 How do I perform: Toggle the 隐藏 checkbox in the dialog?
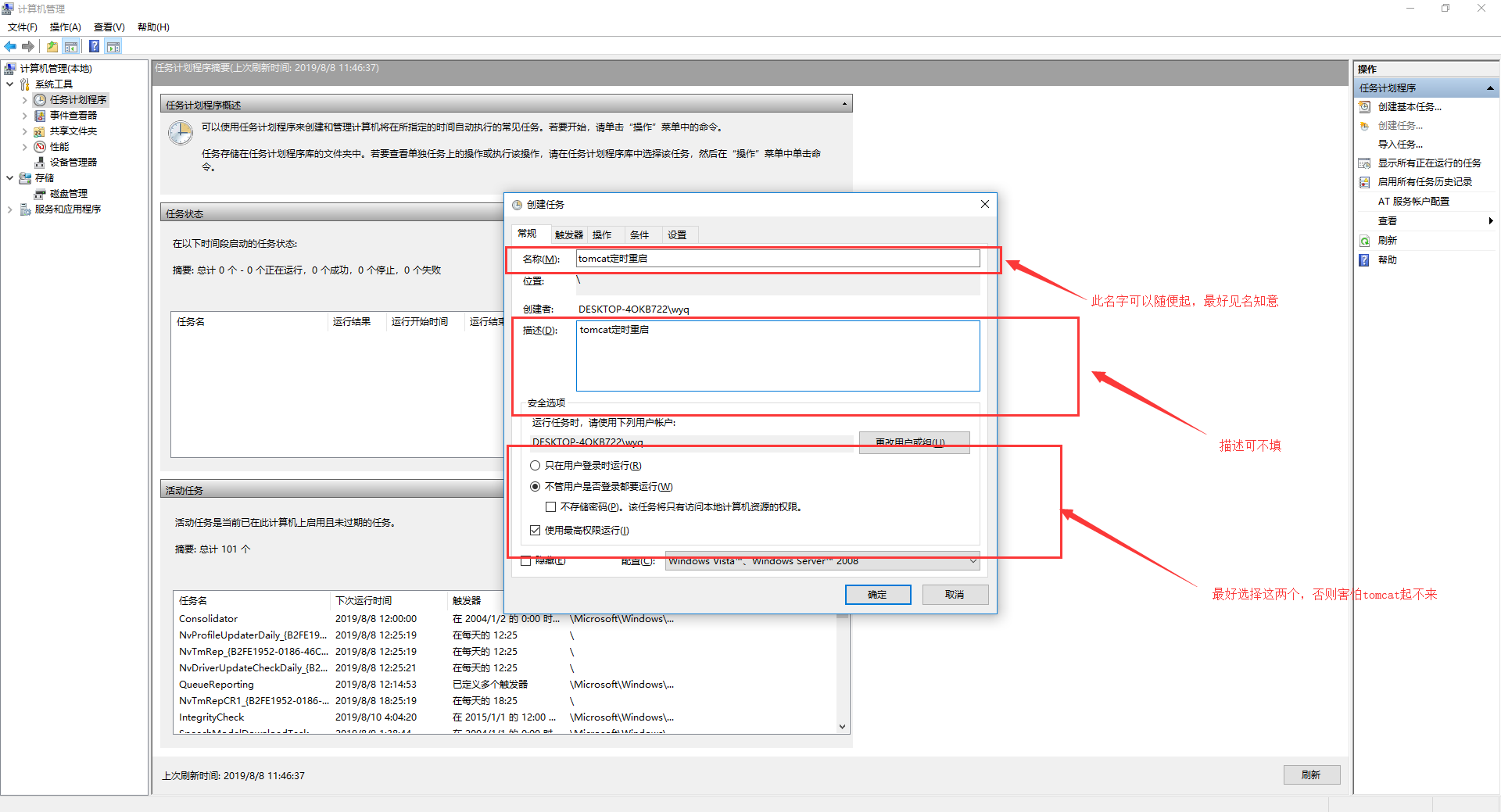tap(526, 561)
